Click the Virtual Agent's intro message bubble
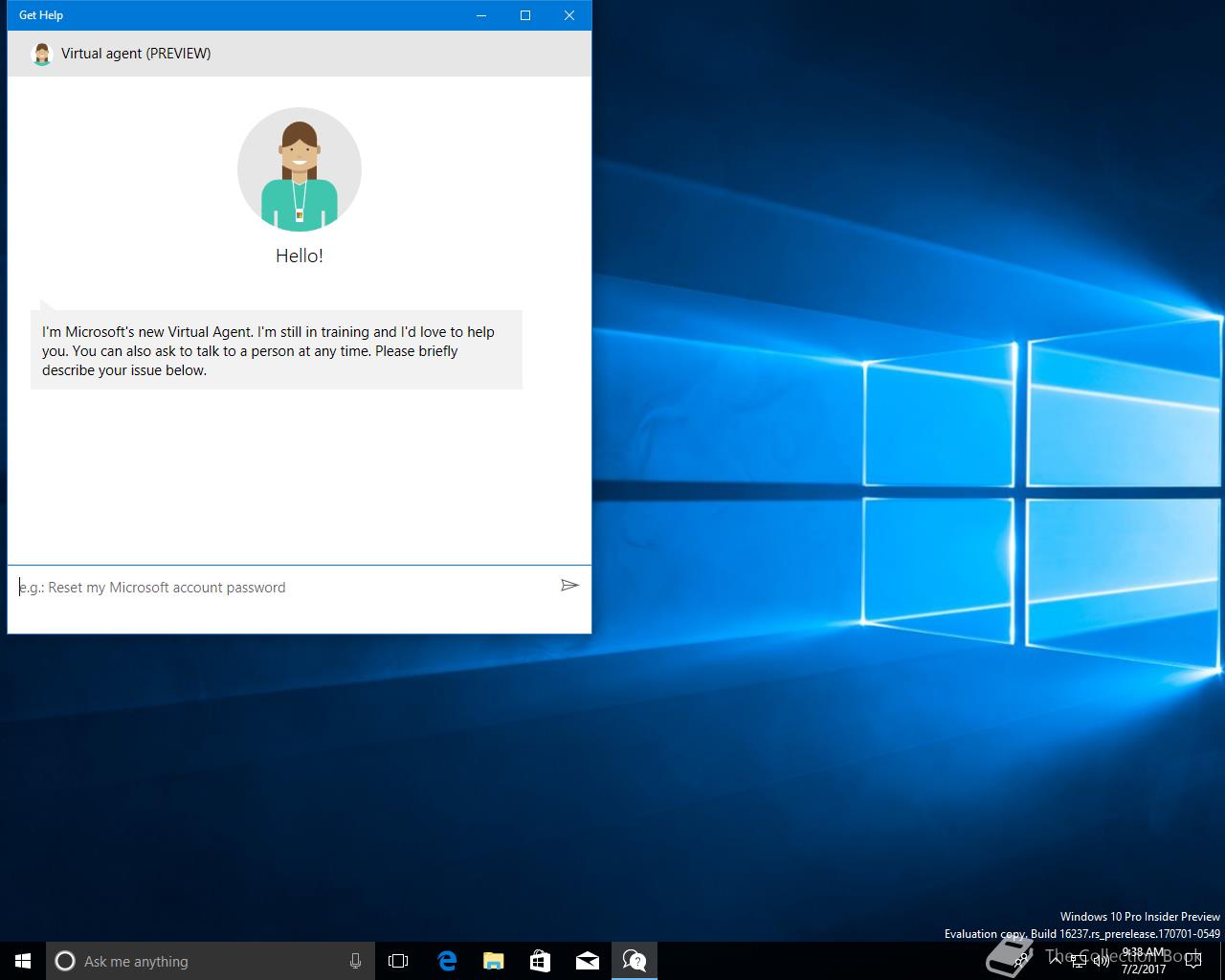Screen dimensions: 1225x980 point(277,350)
